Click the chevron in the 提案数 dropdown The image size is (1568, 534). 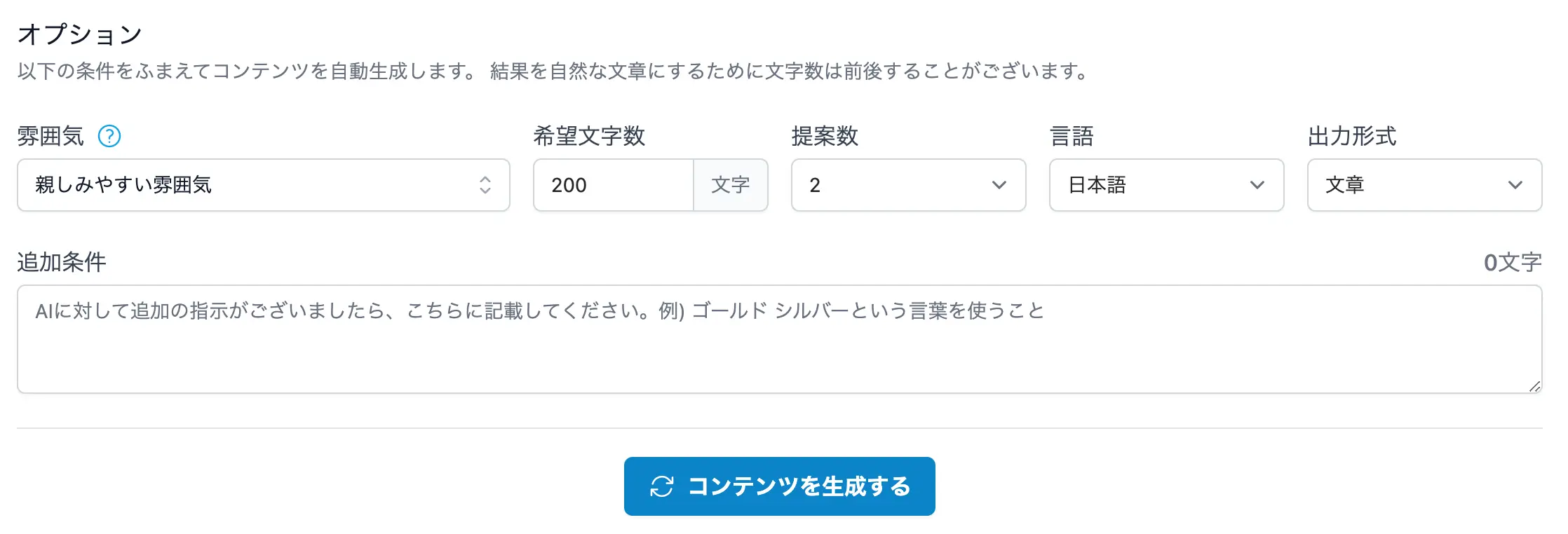pos(999,185)
